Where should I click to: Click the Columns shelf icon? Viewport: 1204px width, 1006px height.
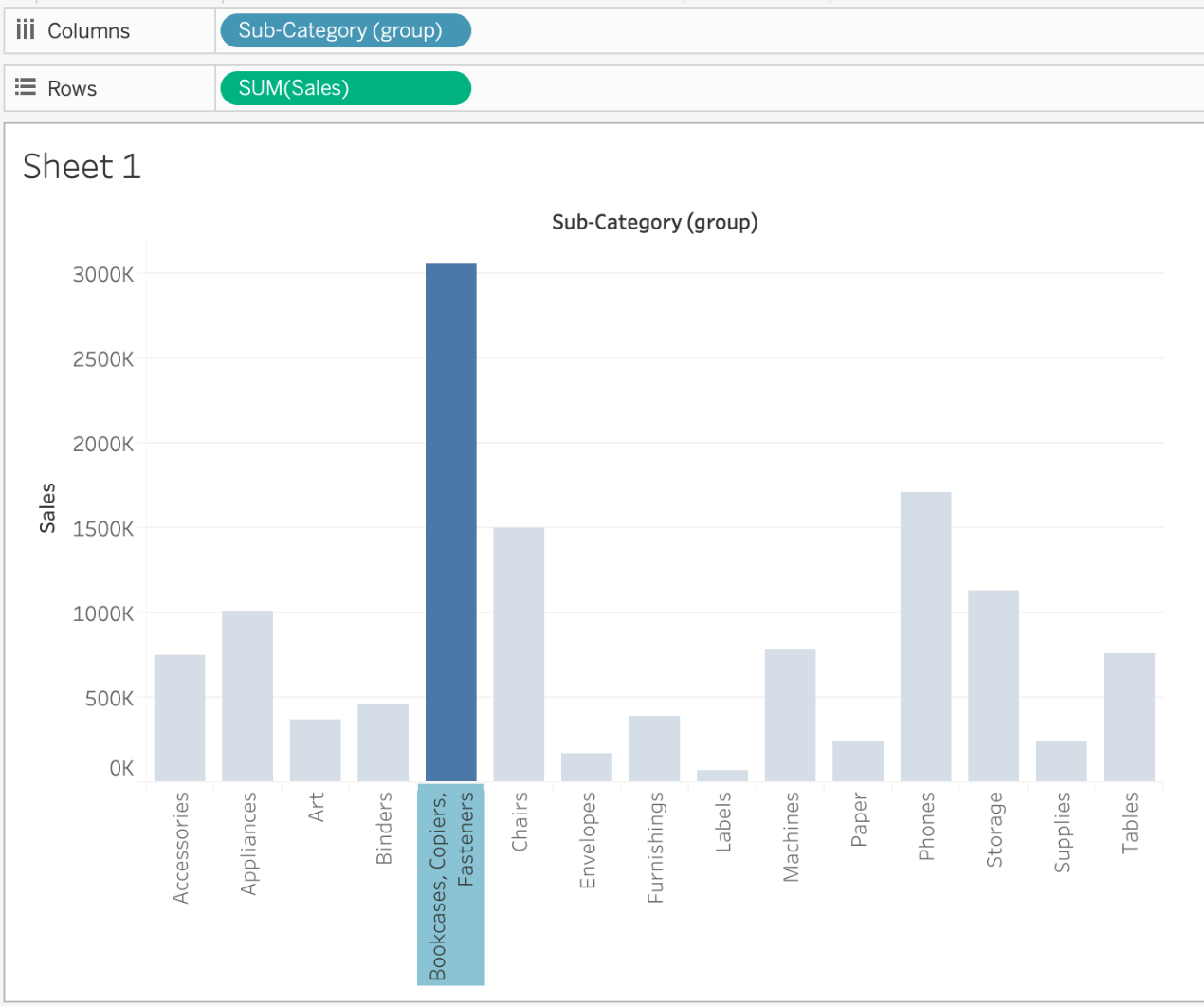[x=26, y=30]
